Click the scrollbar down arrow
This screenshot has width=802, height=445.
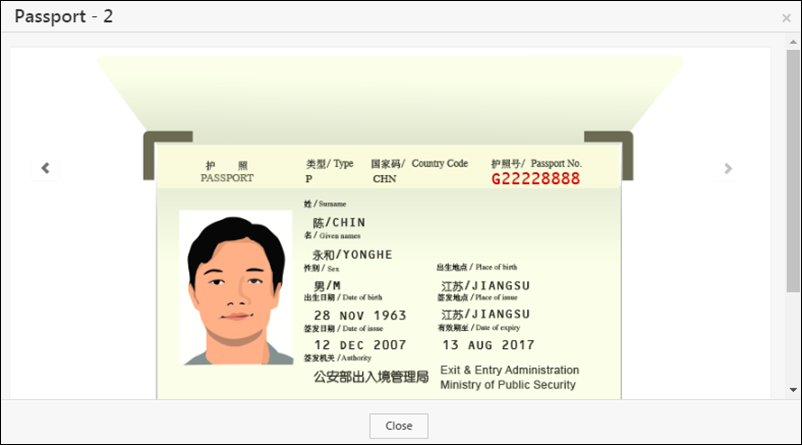[x=793, y=390]
